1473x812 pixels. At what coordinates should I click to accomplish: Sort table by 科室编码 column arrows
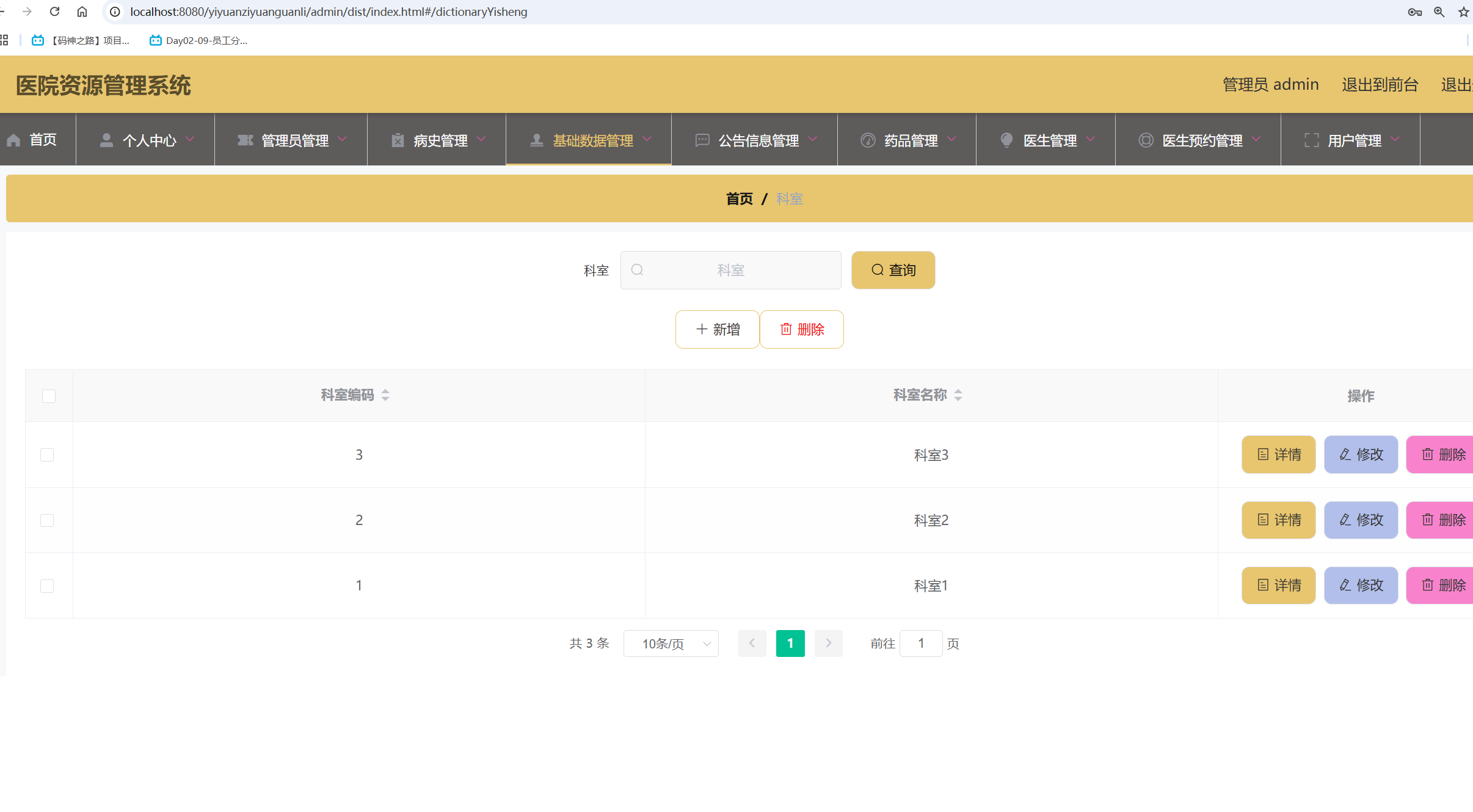[385, 395]
